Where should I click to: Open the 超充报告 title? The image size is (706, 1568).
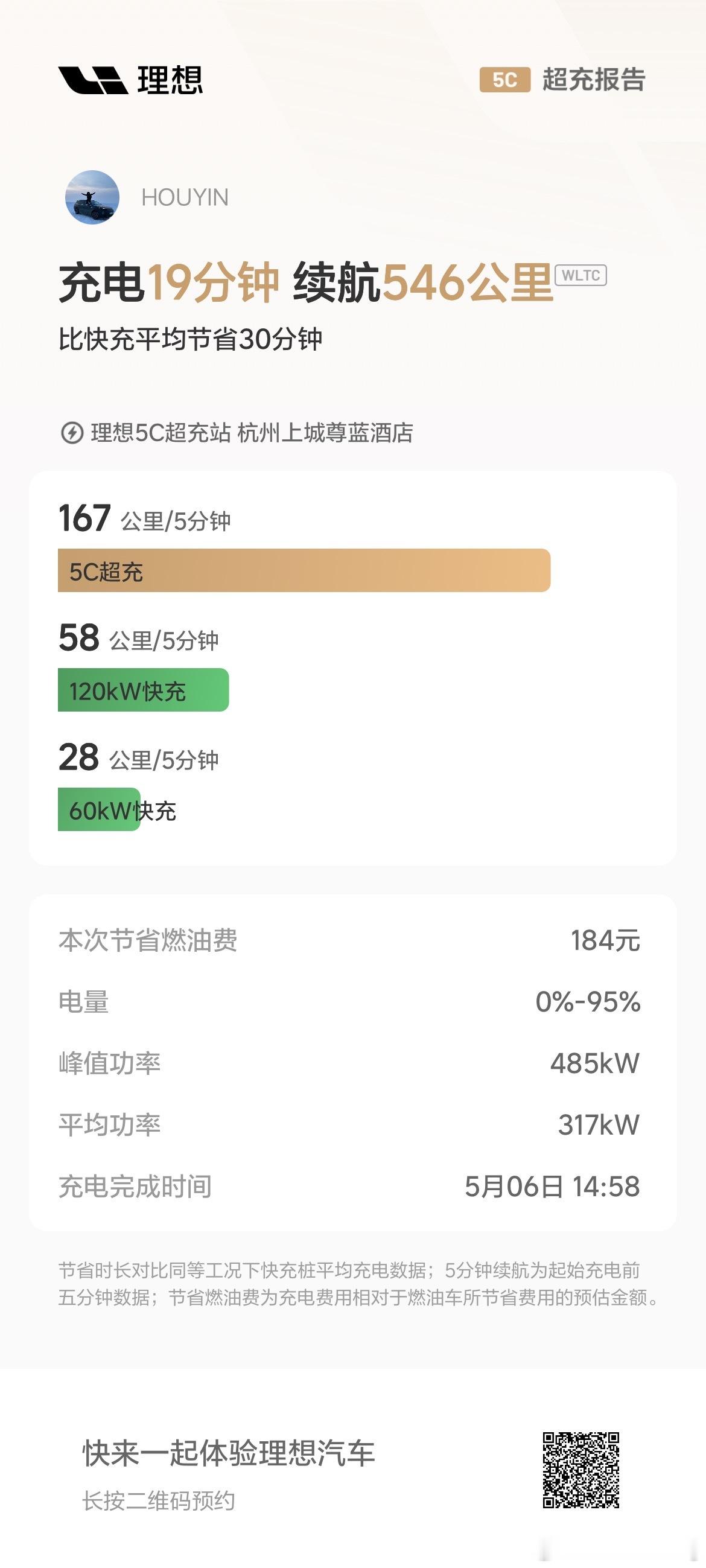pyautogui.click(x=593, y=80)
